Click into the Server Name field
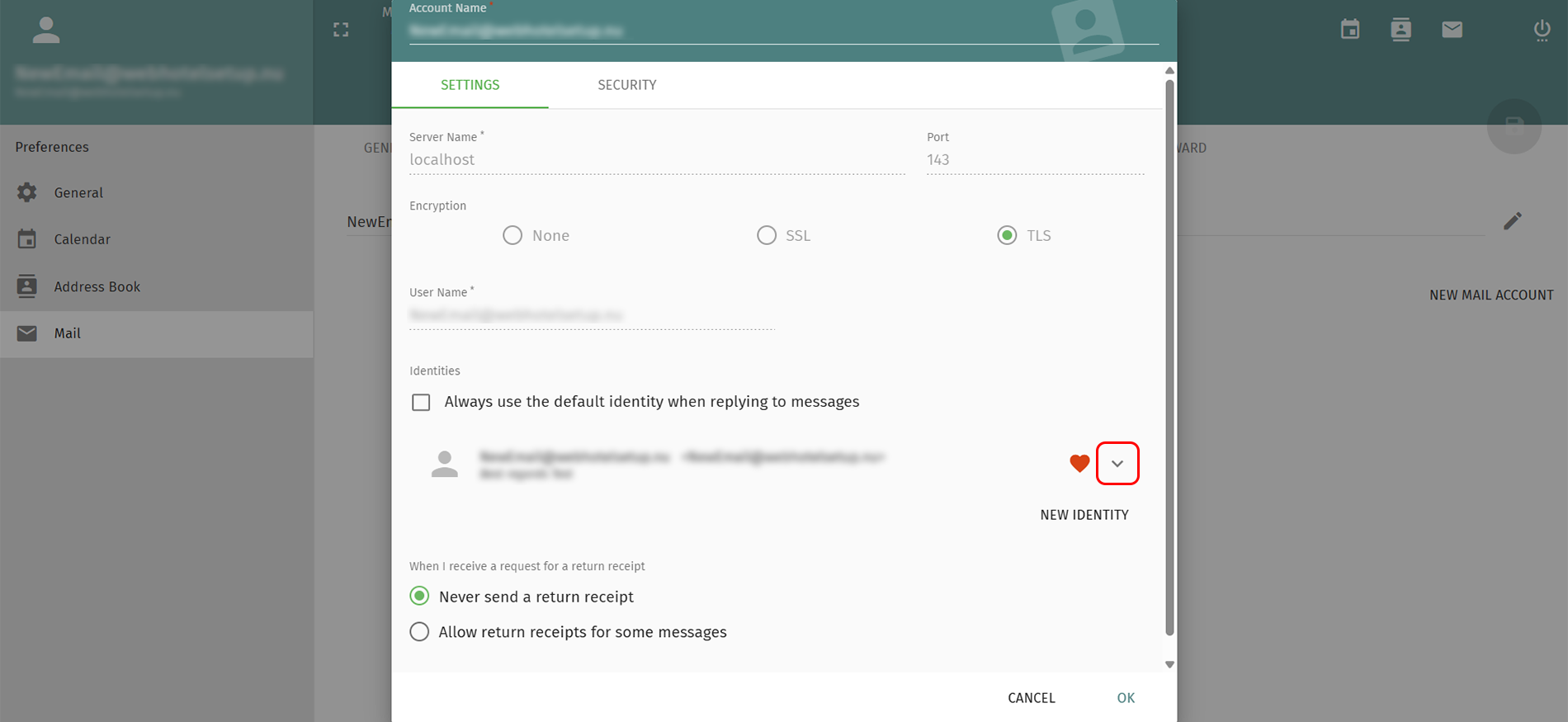 (656, 160)
